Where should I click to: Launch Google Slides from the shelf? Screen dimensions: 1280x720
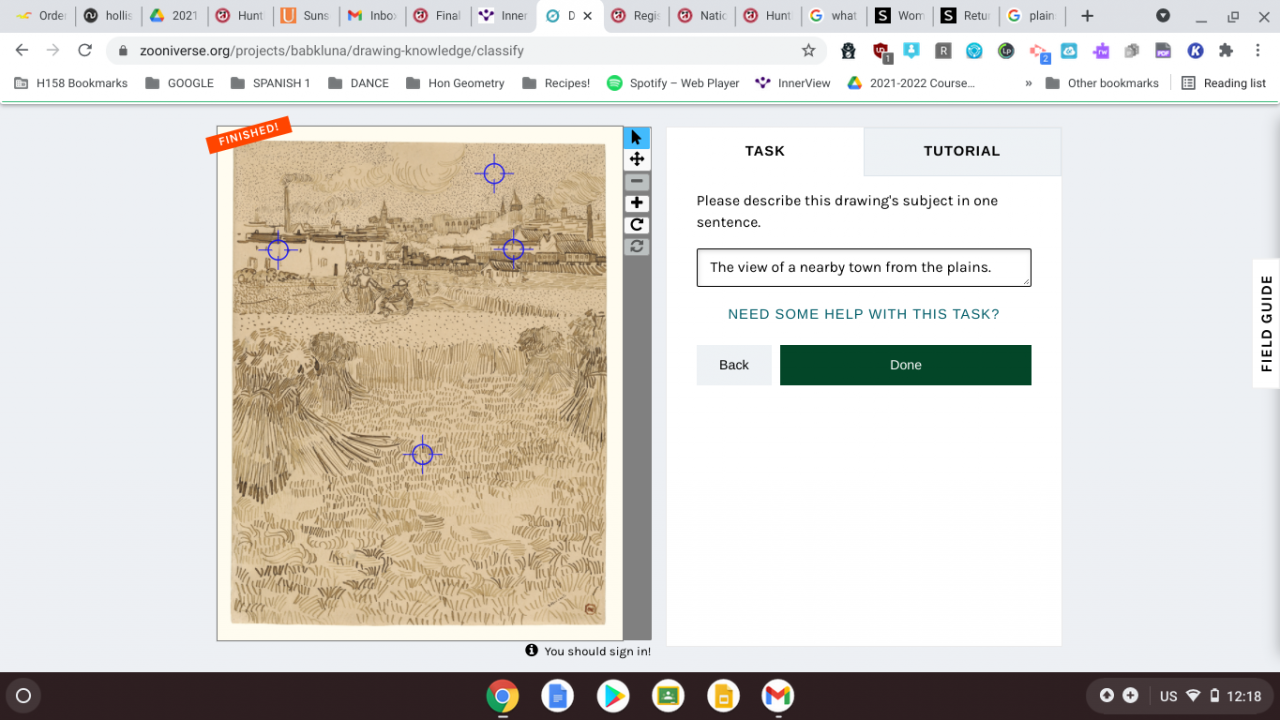[722, 696]
